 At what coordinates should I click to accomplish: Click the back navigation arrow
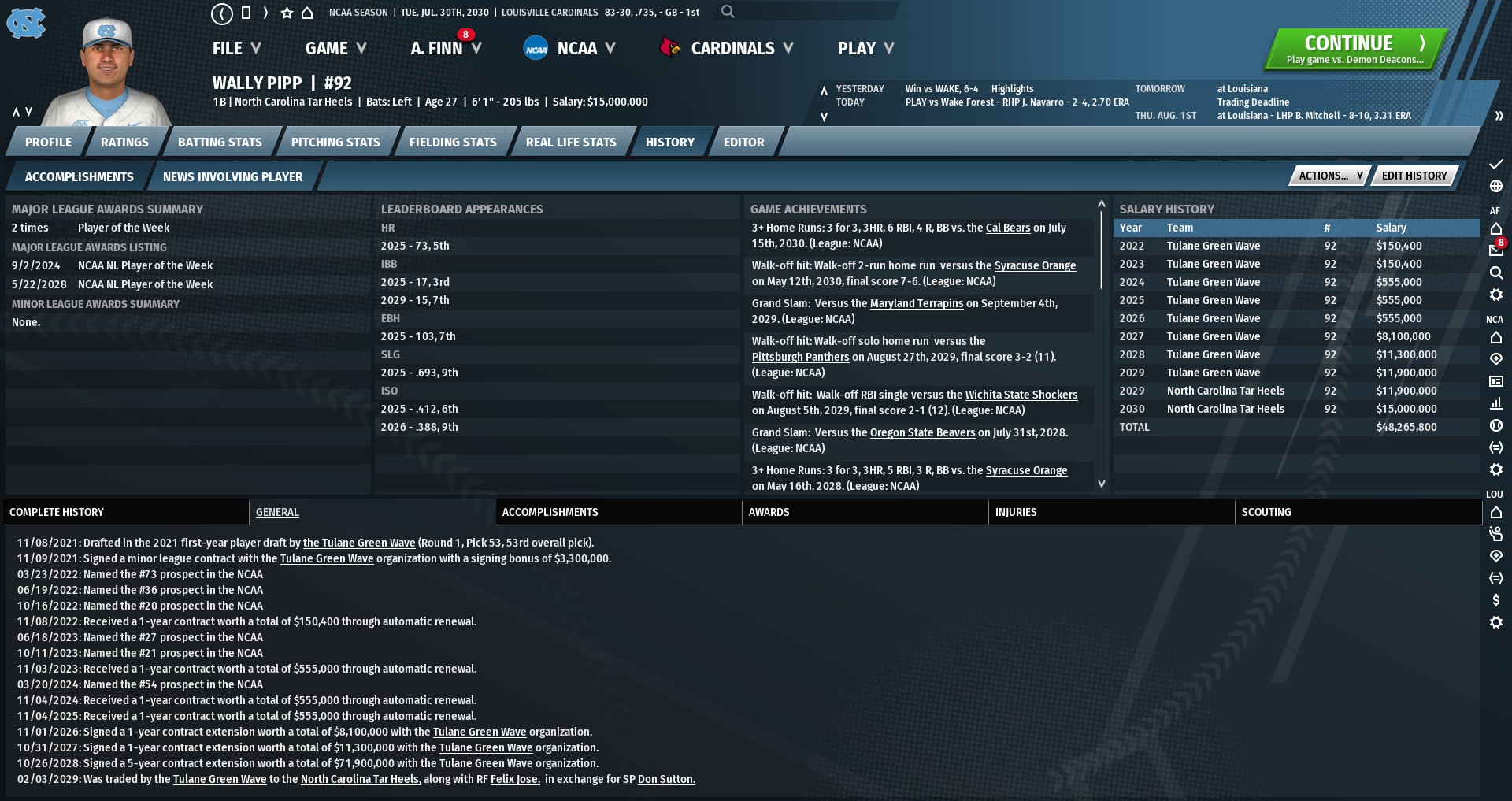coord(222,13)
